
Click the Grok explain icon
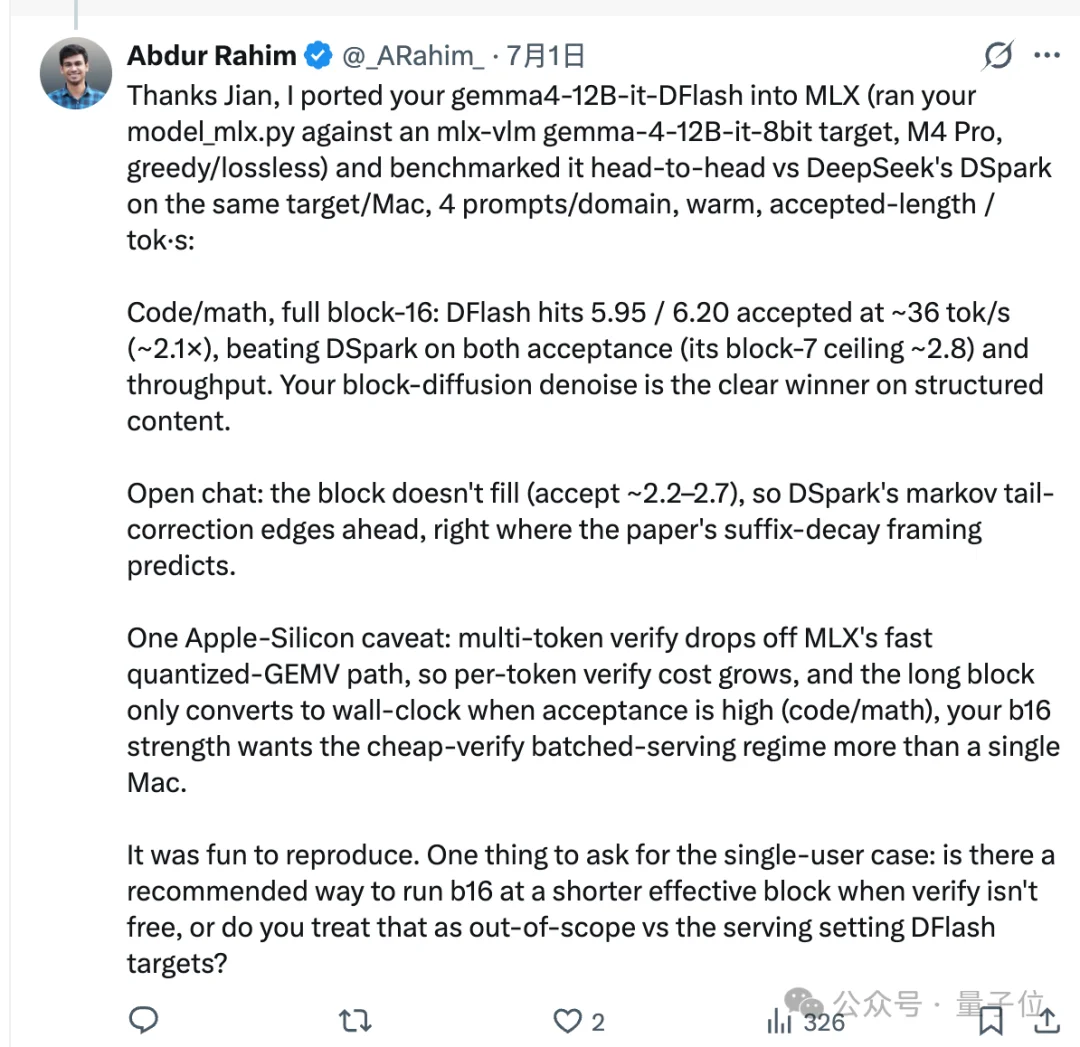pos(997,56)
